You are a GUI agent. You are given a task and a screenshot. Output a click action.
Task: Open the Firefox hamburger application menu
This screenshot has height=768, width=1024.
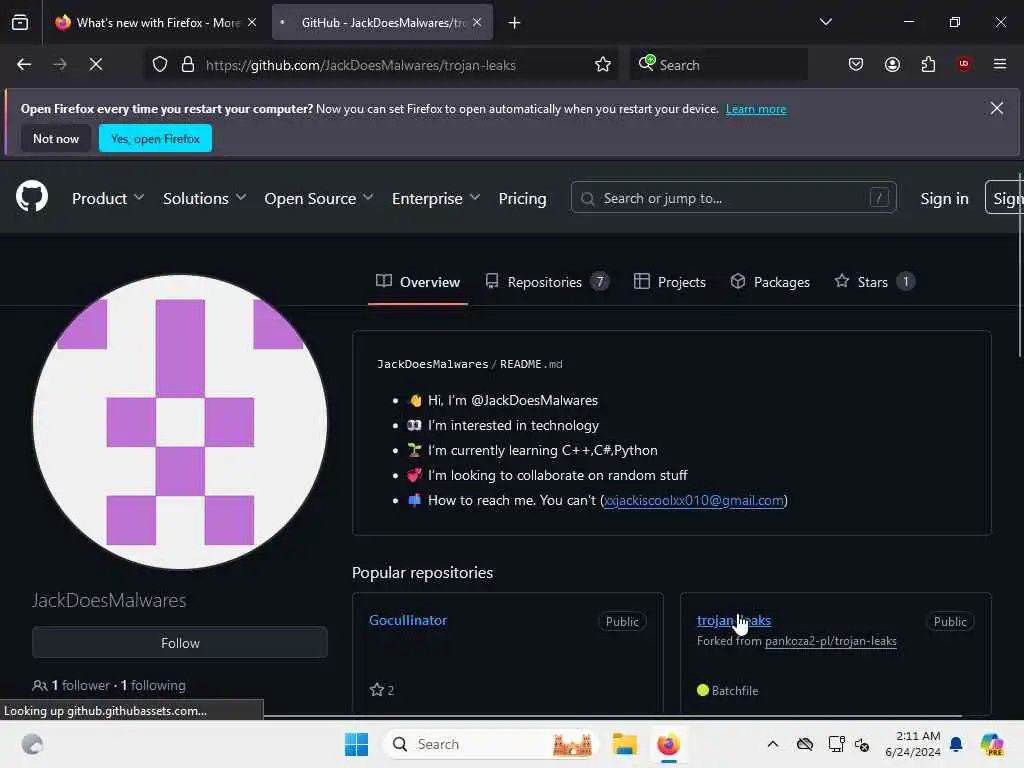pos(1000,64)
